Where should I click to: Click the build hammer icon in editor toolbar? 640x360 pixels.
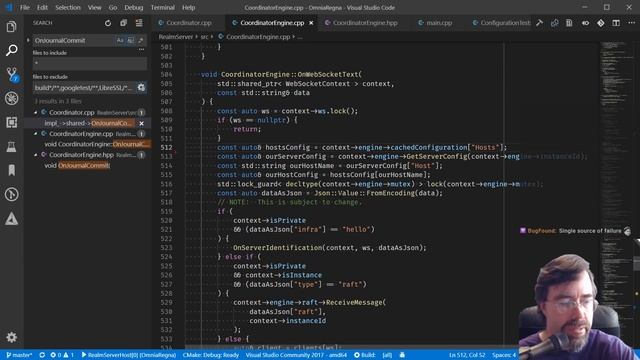click(540, 23)
